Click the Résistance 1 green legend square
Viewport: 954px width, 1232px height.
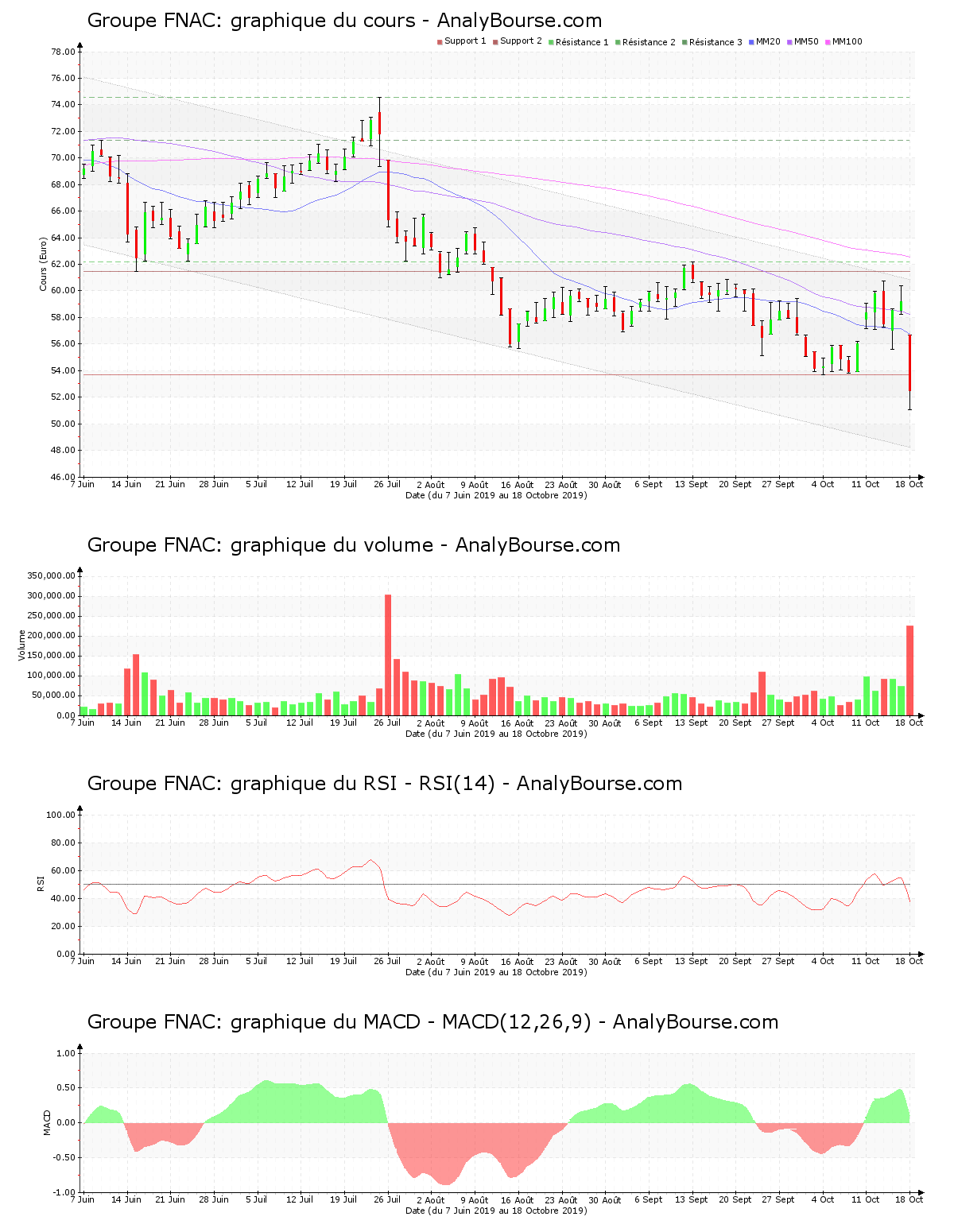coord(551,42)
